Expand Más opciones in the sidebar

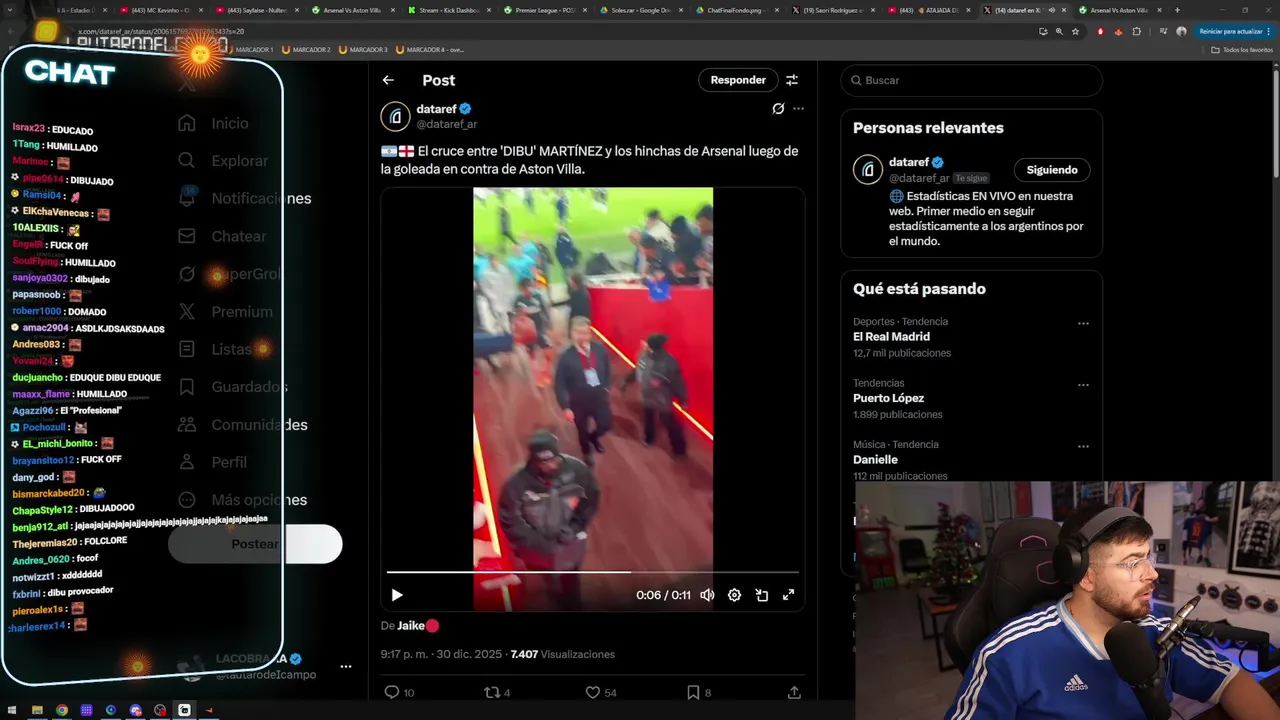tap(242, 500)
